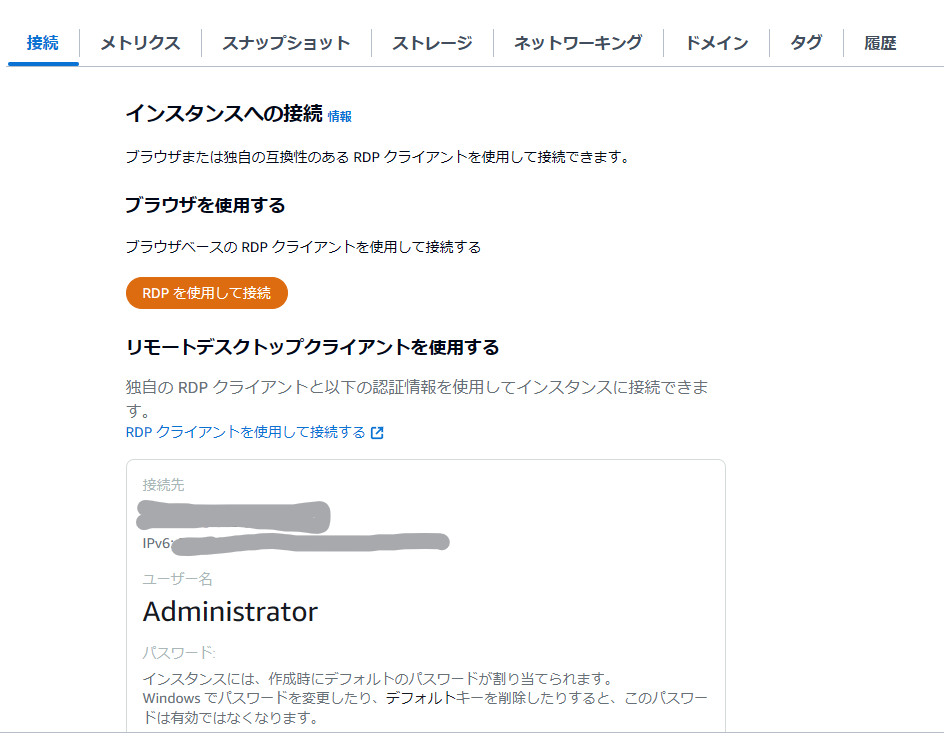Click the パスワード: label
This screenshot has height=735, width=944.
(179, 653)
